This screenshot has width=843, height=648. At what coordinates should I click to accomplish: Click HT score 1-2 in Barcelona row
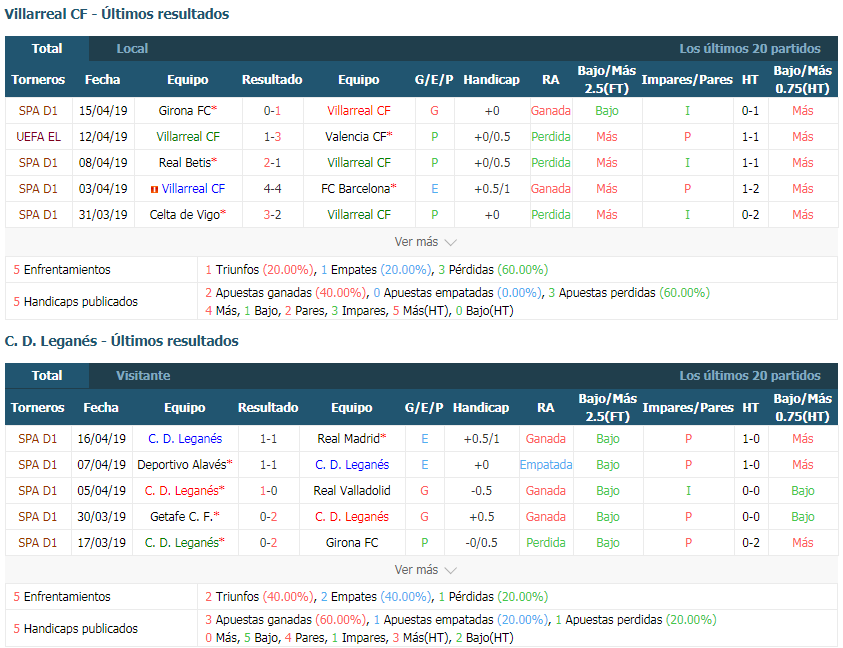pyautogui.click(x=751, y=189)
